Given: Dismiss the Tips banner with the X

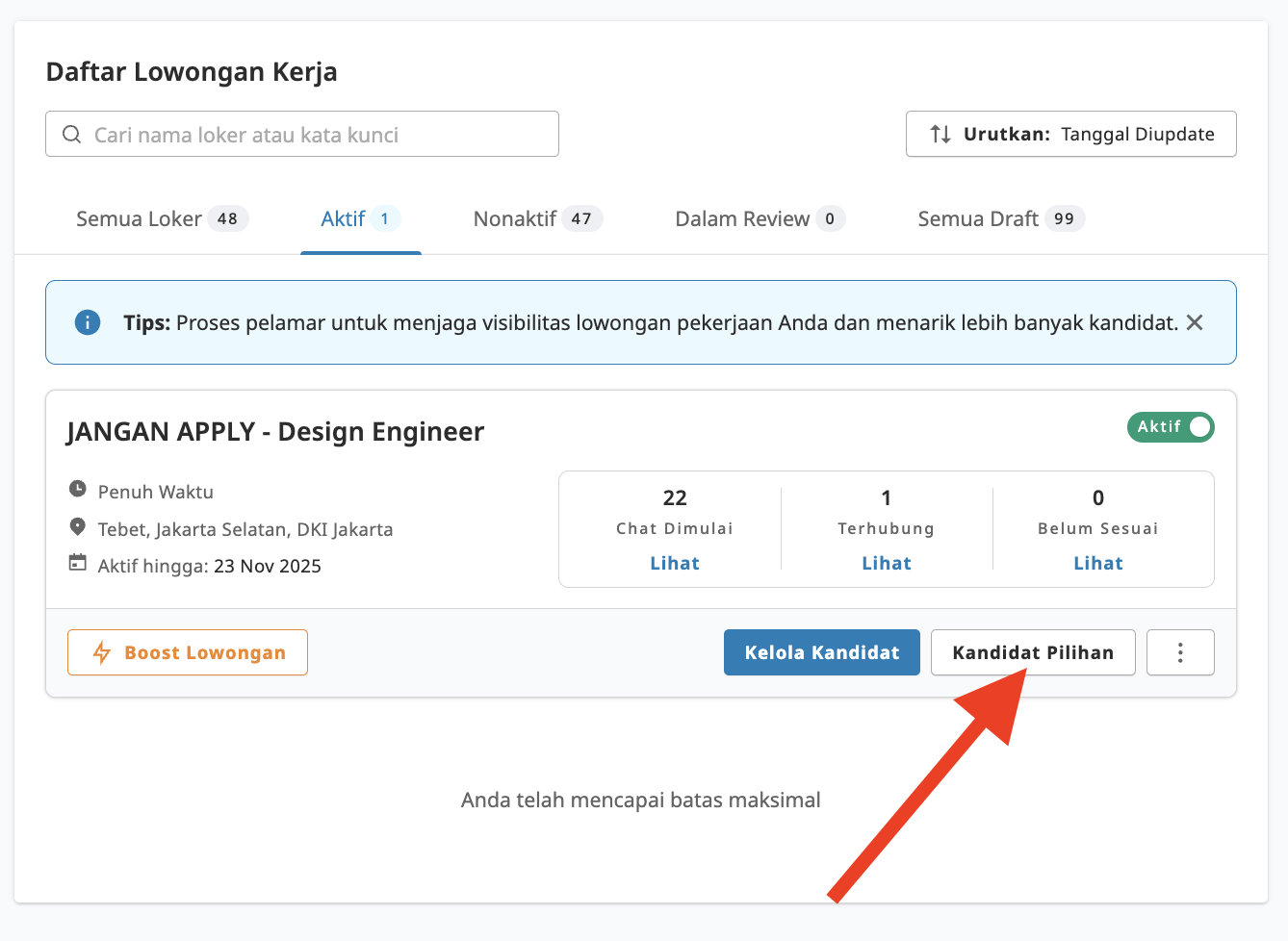Looking at the screenshot, I should 1195,322.
